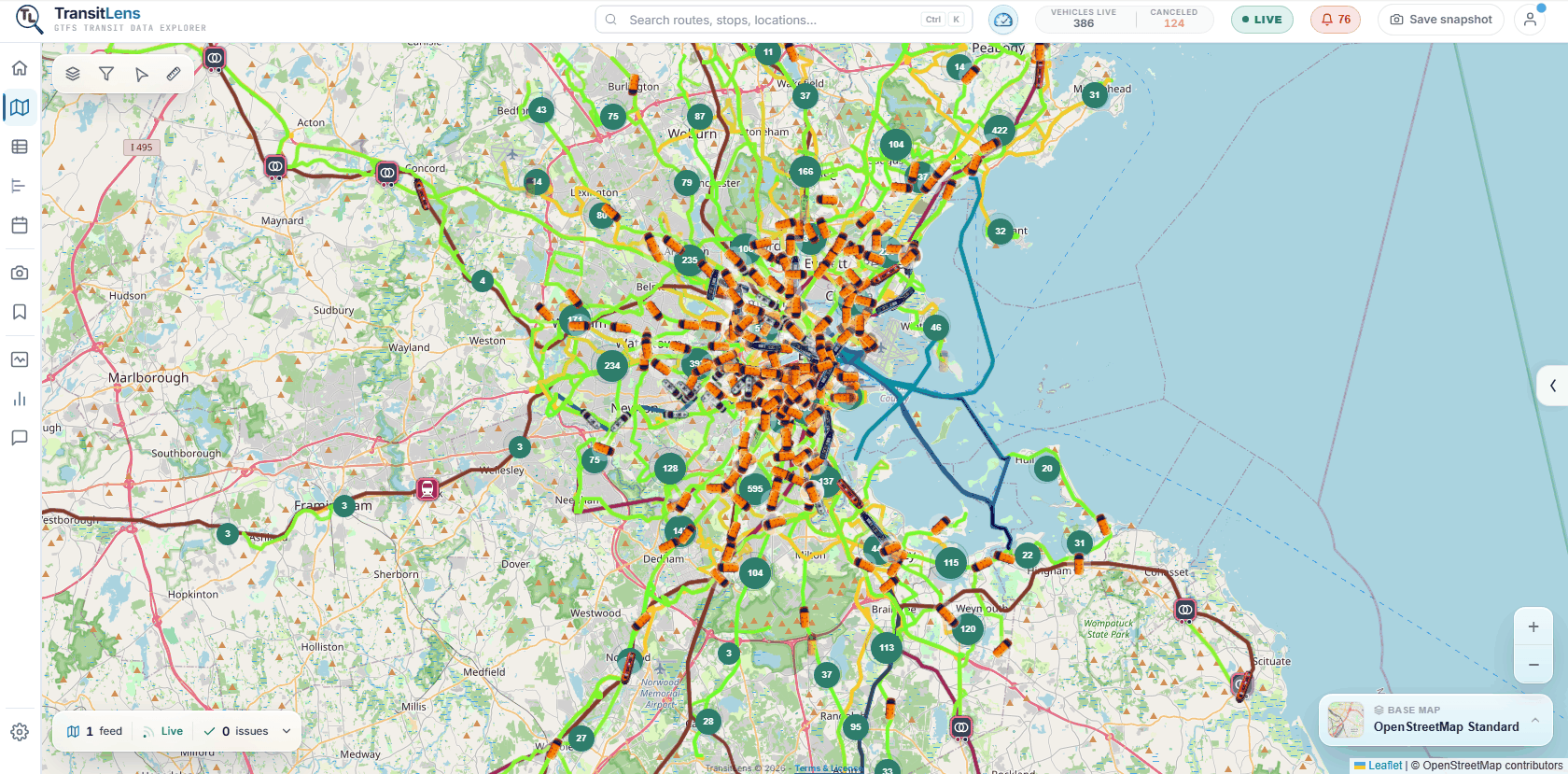1568x774 pixels.
Task: Open the map filter funnel tool
Action: [106, 74]
